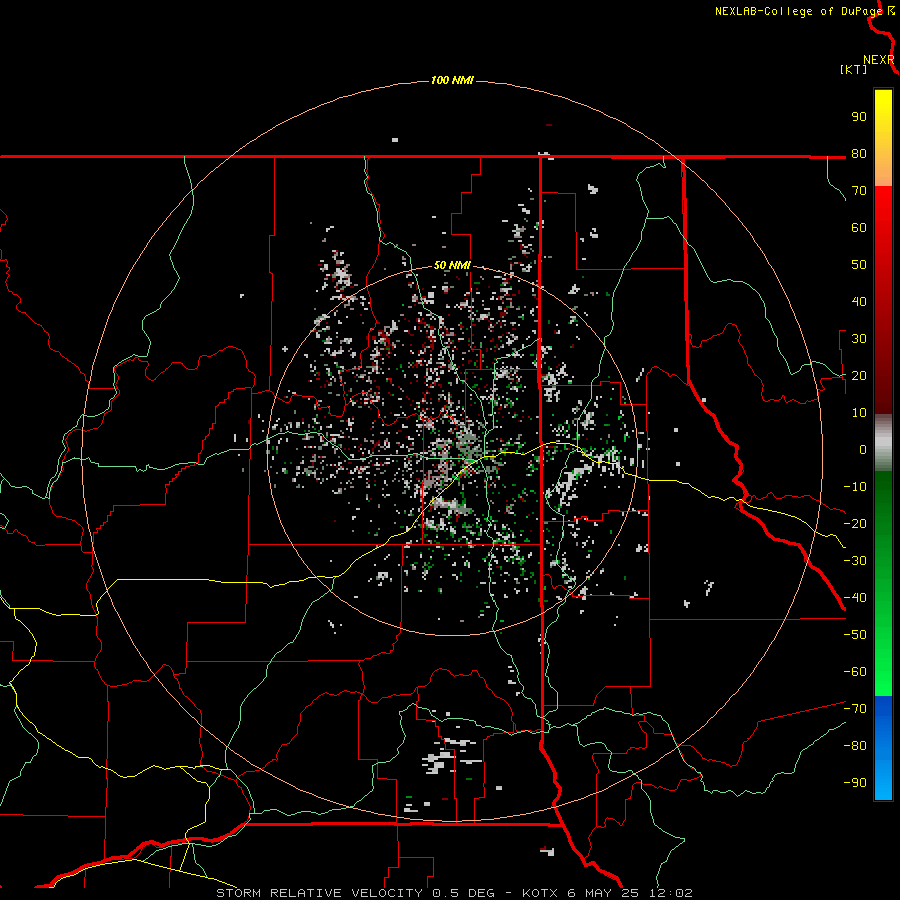The height and width of the screenshot is (900, 900).
Task: Click the 60 value on velocity scale
Action: pyautogui.click(x=859, y=228)
